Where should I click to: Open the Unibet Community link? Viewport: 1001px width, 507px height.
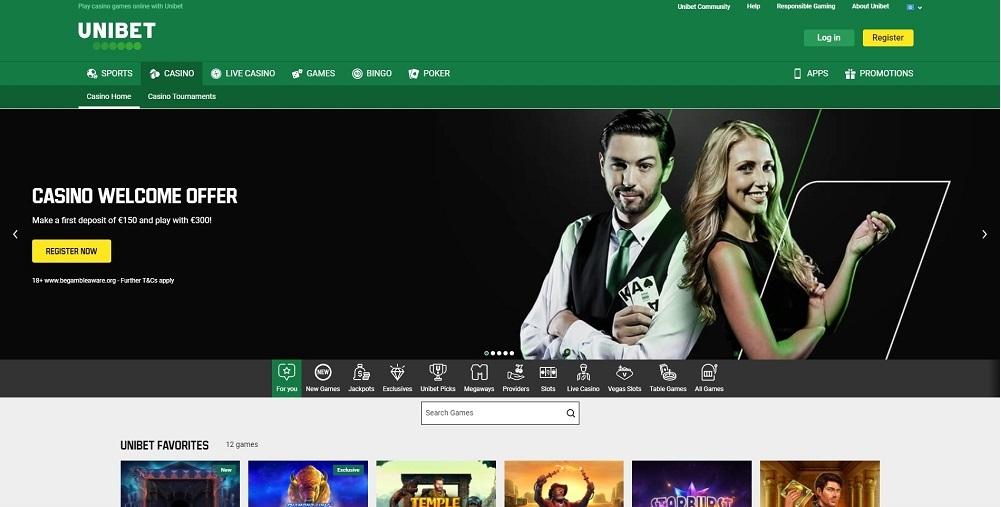tap(704, 6)
